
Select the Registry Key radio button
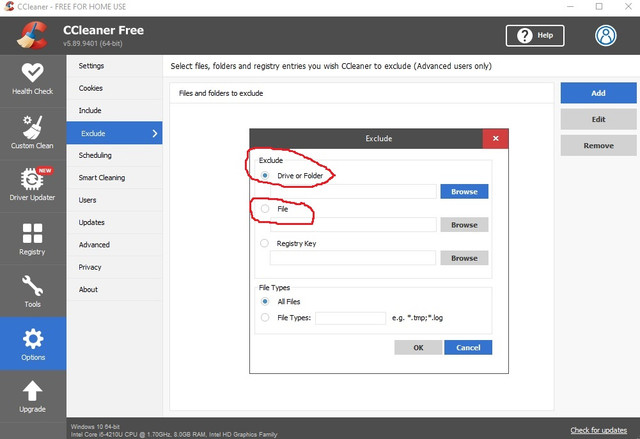[264, 243]
